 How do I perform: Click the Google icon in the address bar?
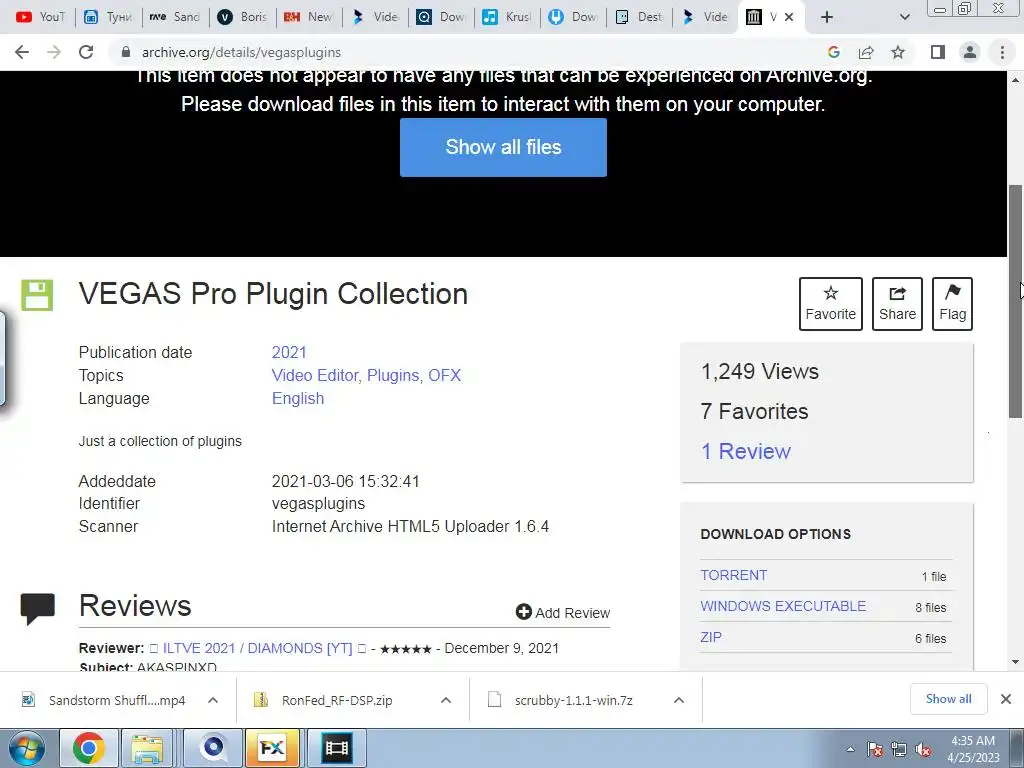tap(833, 52)
